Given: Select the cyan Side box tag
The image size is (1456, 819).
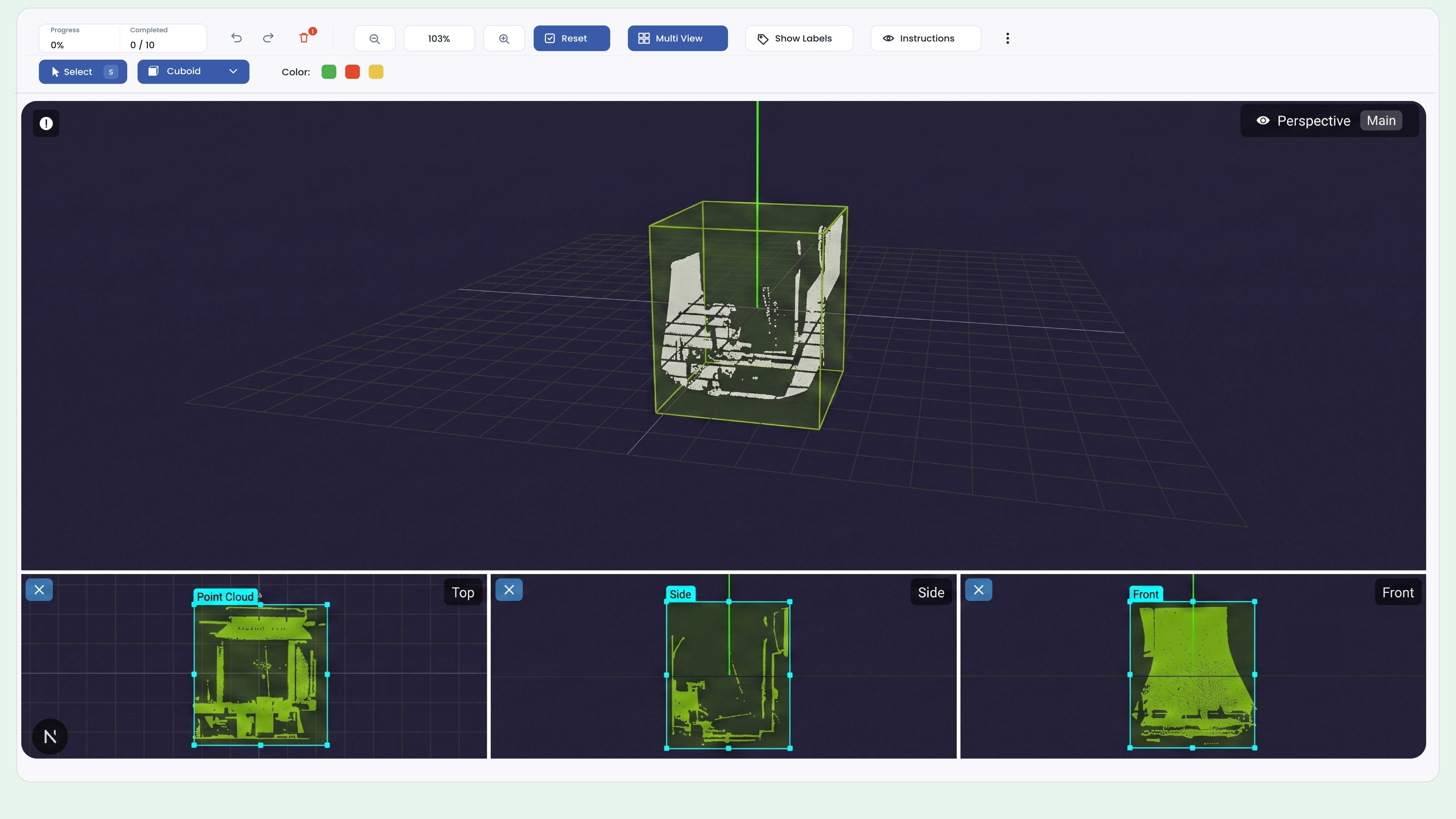Looking at the screenshot, I should click(680, 594).
